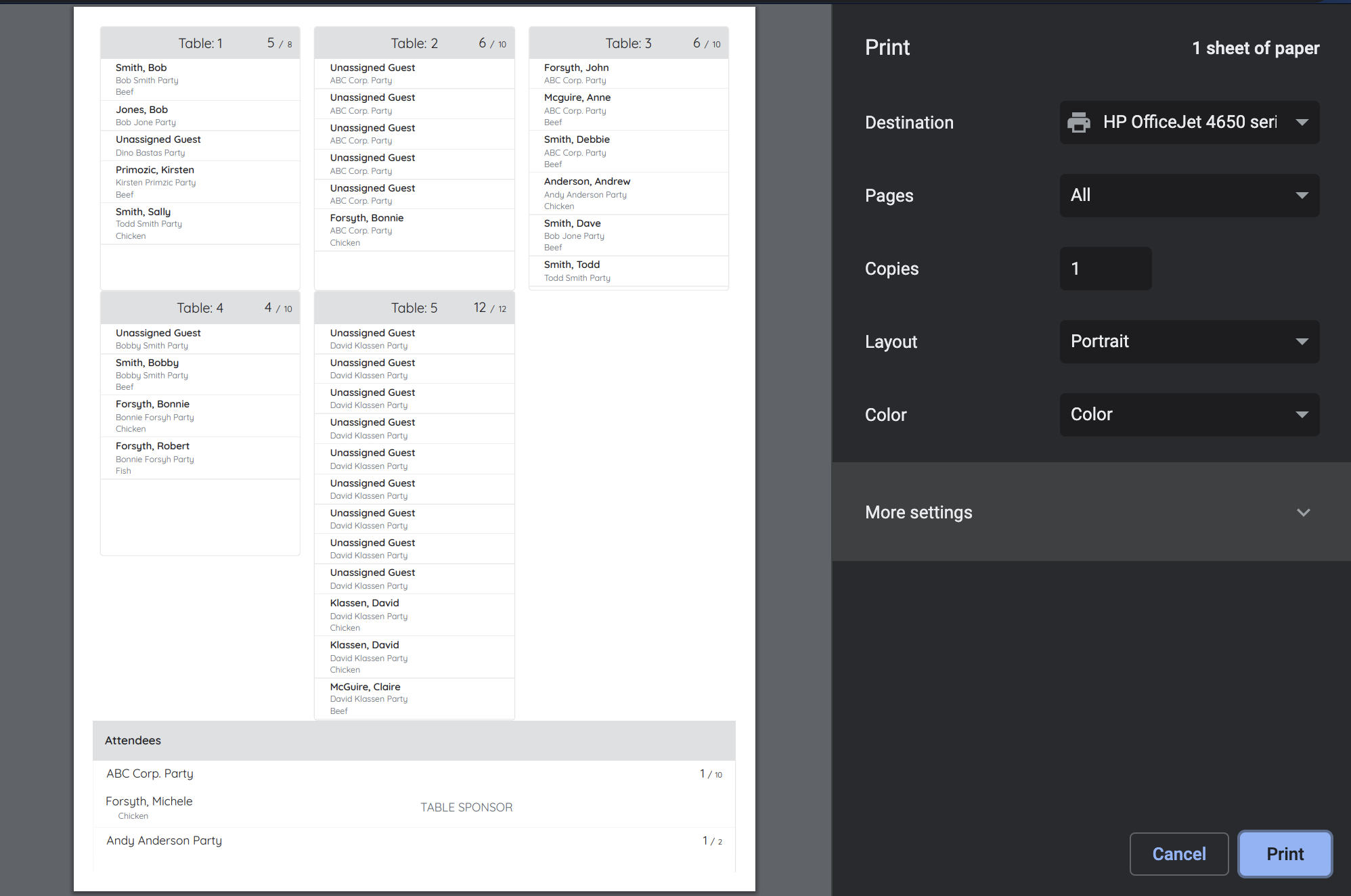Click the Table: 5 header in preview
The width and height of the screenshot is (1351, 896).
(414, 308)
